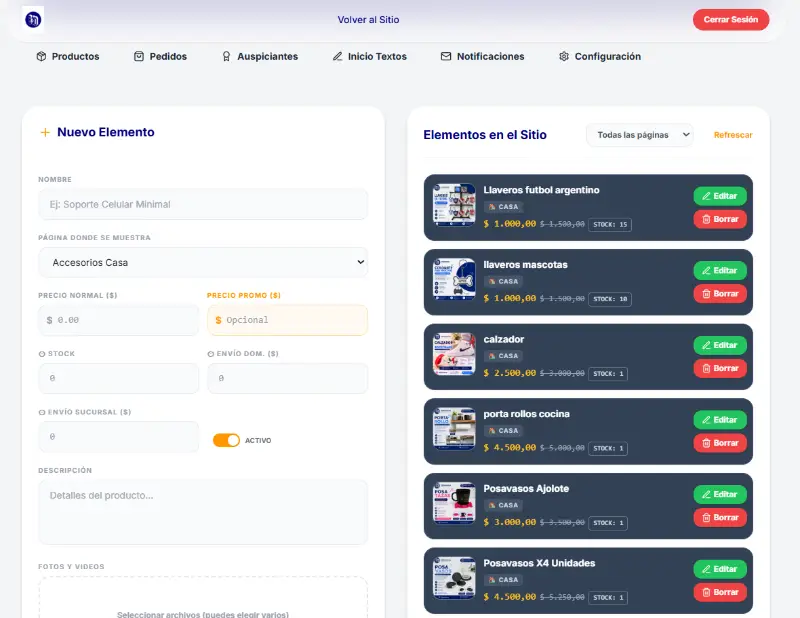Screen dimensions: 800x618
Task: Focus the Precio Promo input field
Action: tap(287, 320)
